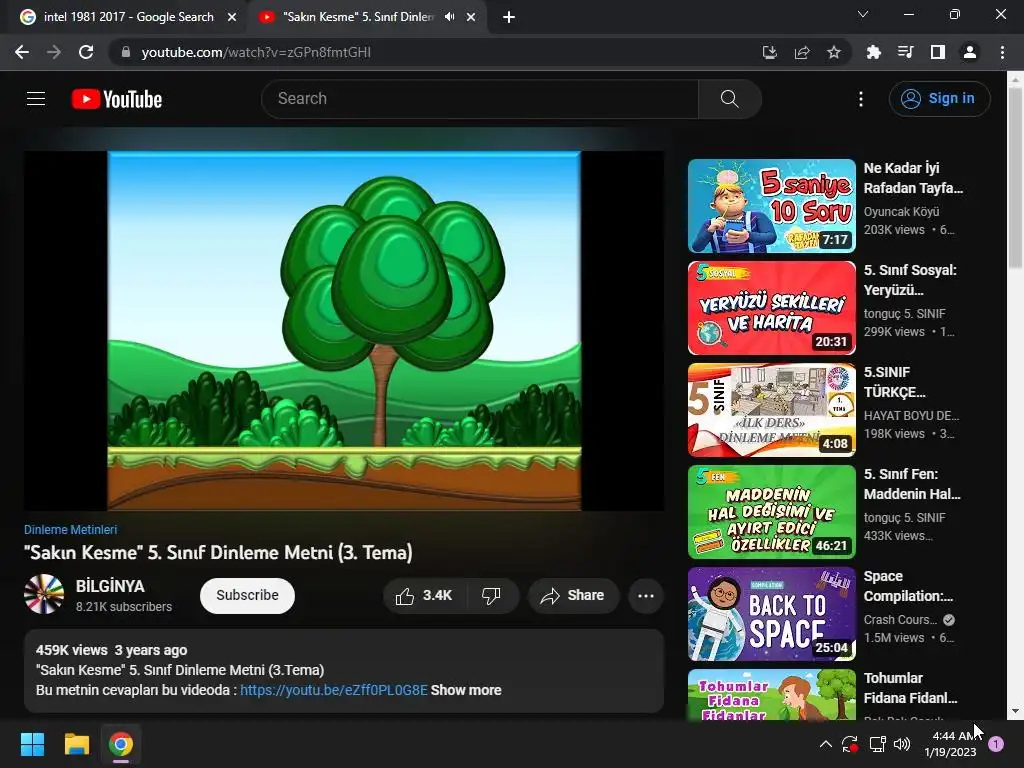Open File Explorer from taskbar

click(76, 744)
